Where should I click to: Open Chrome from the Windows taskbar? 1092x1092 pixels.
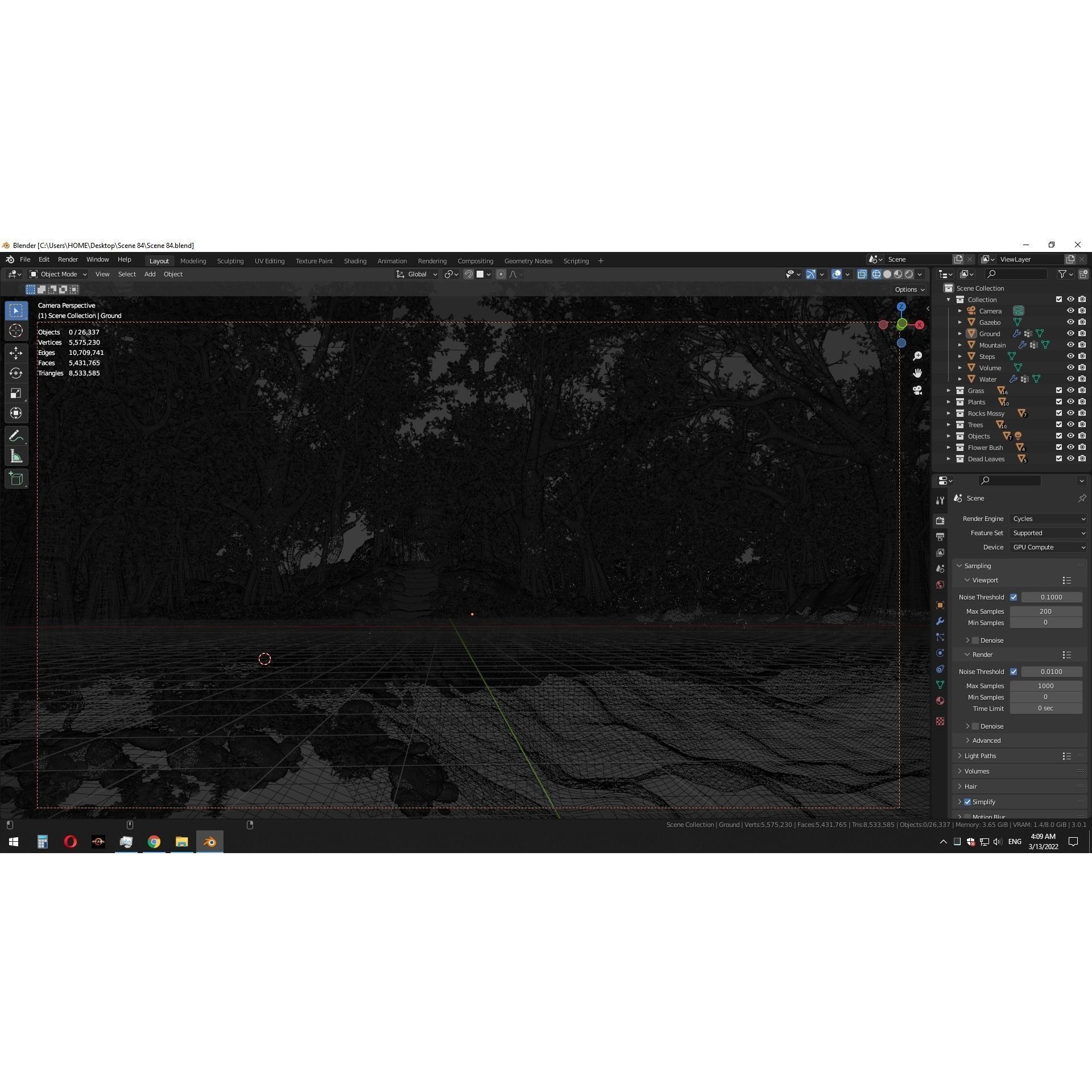[x=154, y=842]
